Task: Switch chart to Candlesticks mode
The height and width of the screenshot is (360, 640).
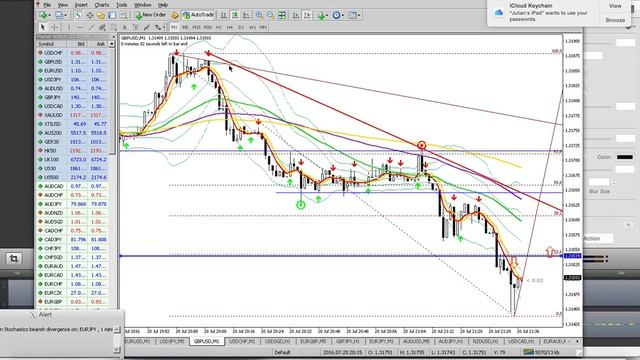Action: 235,15
